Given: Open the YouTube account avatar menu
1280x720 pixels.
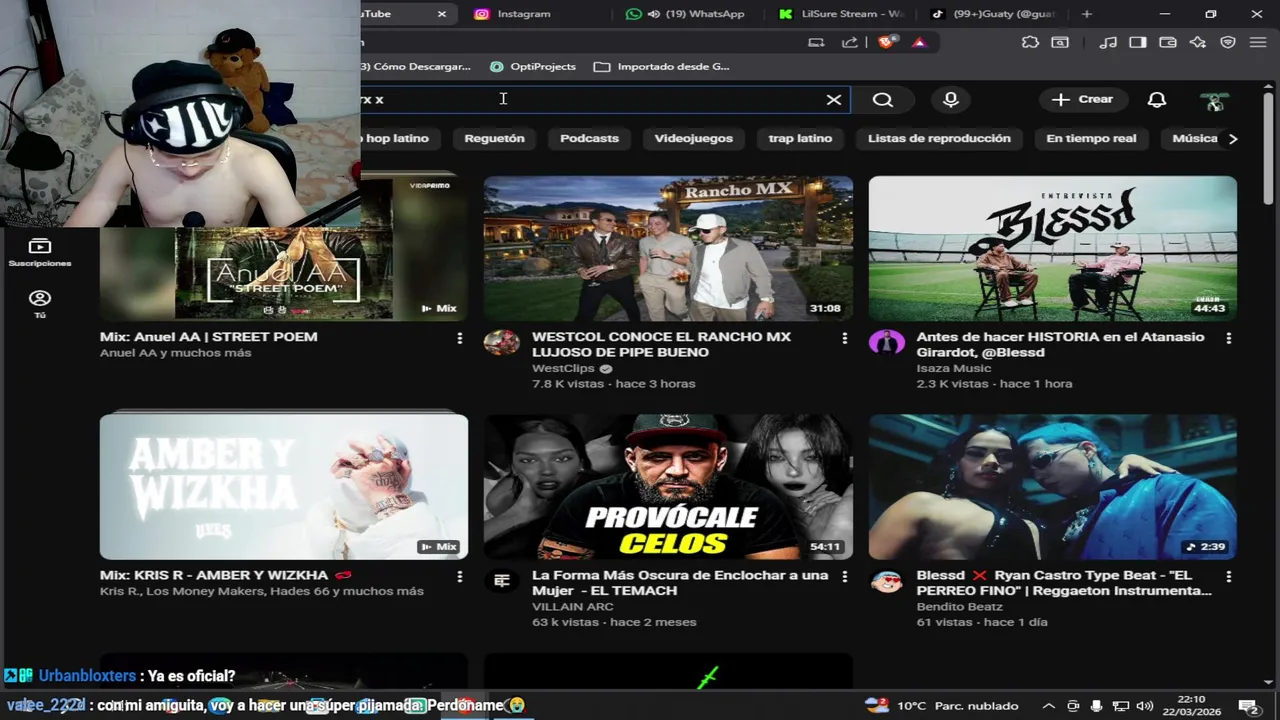Looking at the screenshot, I should point(1215,100).
